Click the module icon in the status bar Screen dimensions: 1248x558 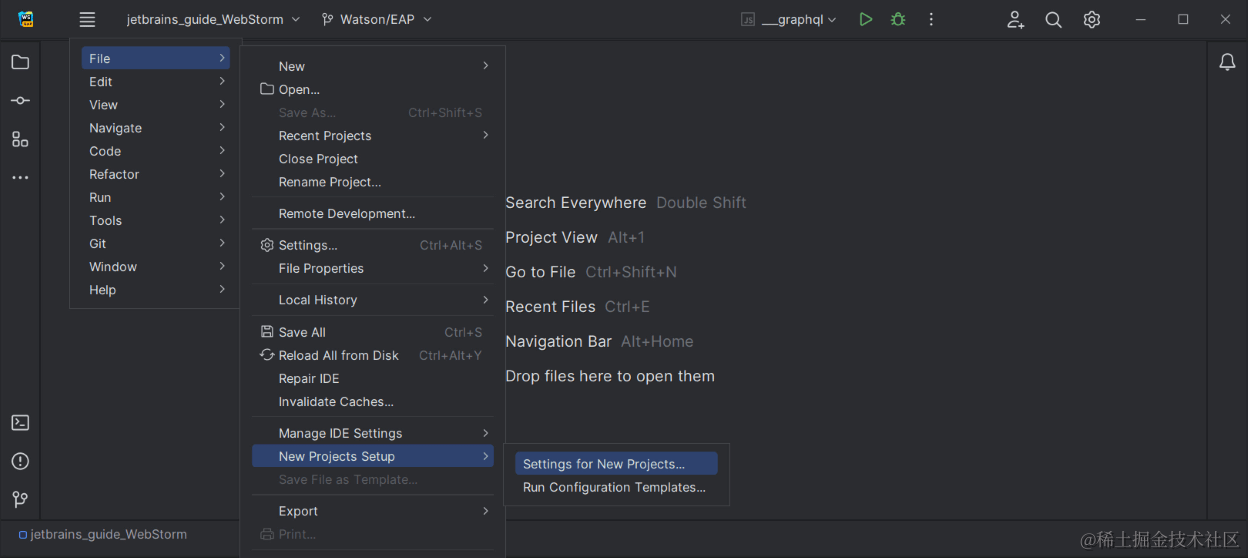pos(23,535)
